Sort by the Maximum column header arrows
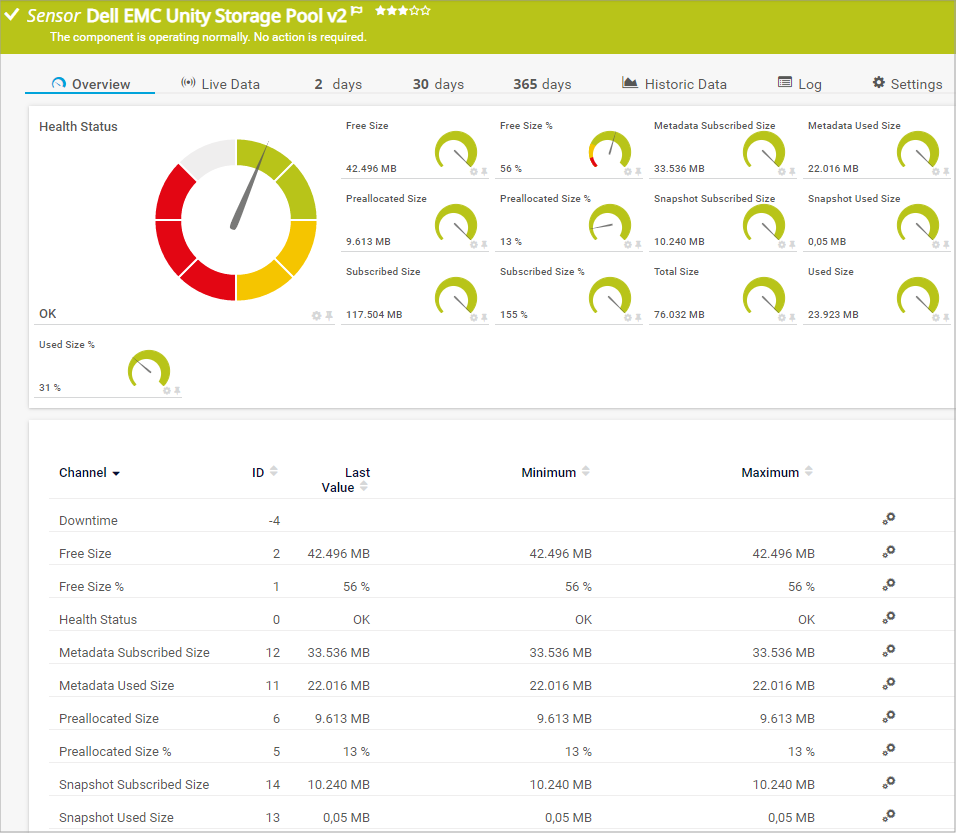The height and width of the screenshot is (833, 956). point(809,472)
